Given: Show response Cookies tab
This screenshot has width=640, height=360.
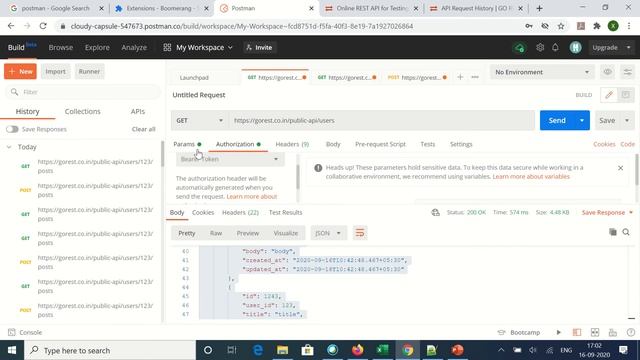Looking at the screenshot, I should point(203,212).
